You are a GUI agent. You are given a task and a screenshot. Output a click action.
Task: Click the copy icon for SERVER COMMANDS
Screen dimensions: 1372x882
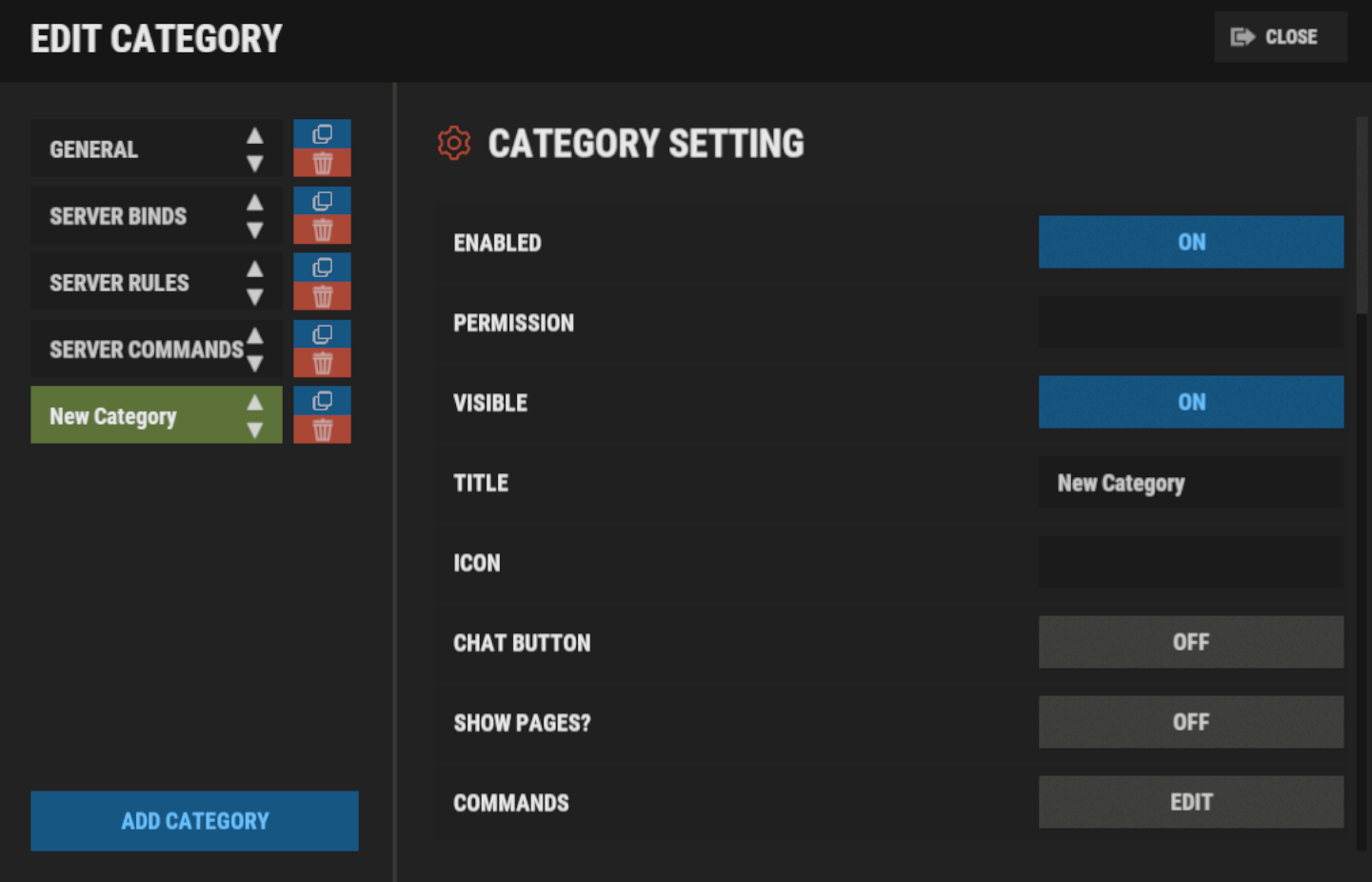pos(322,334)
